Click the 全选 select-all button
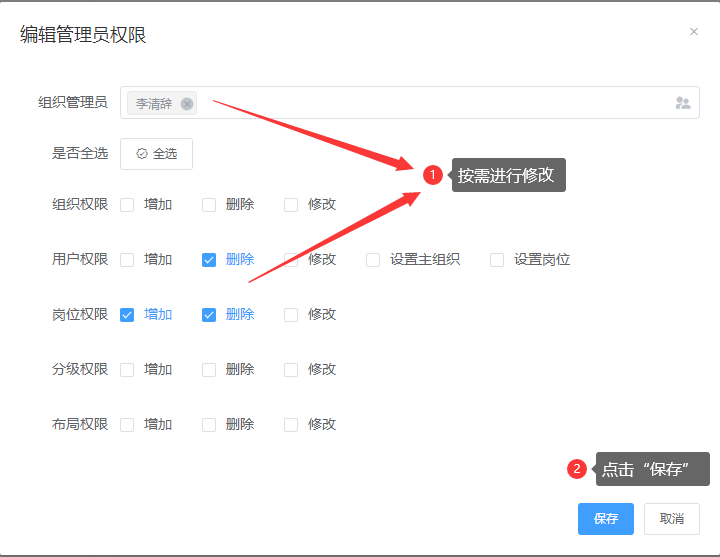This screenshot has height=557, width=720. (x=156, y=154)
